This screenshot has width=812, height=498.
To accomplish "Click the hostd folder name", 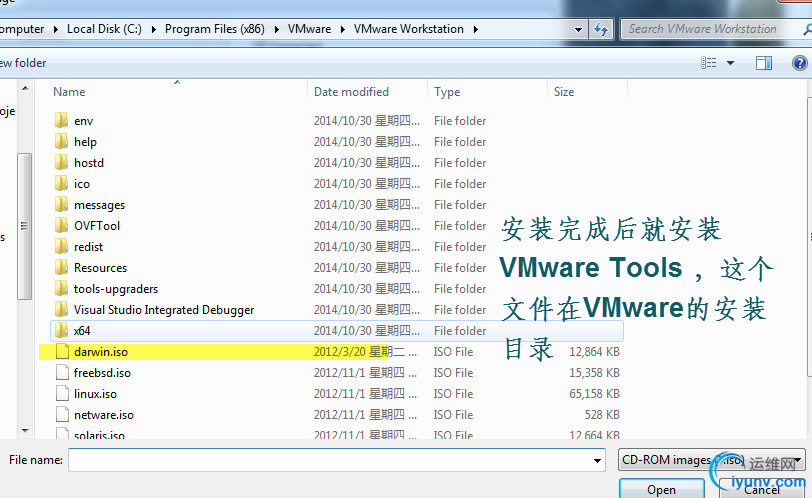I will (89, 163).
